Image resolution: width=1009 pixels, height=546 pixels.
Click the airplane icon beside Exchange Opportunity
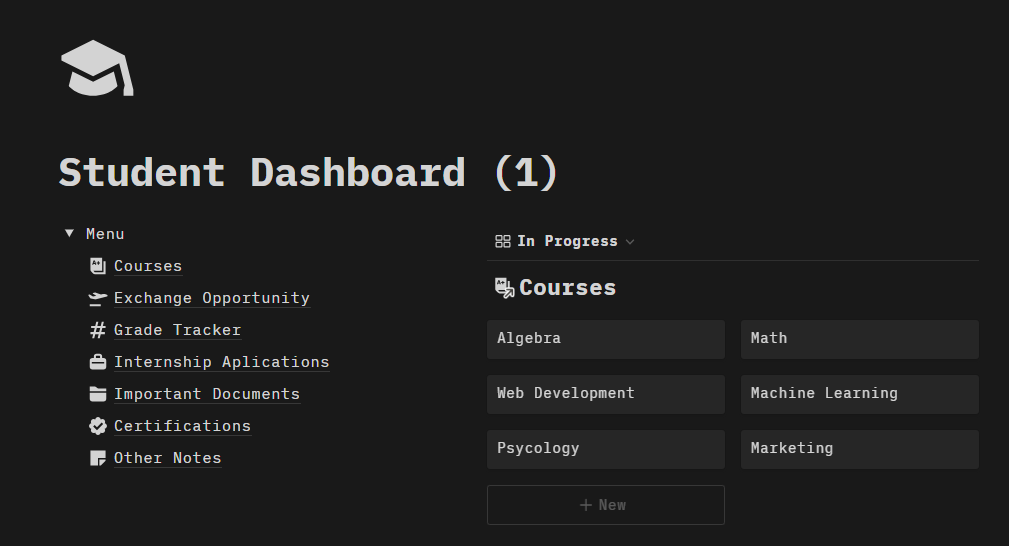[x=97, y=298]
